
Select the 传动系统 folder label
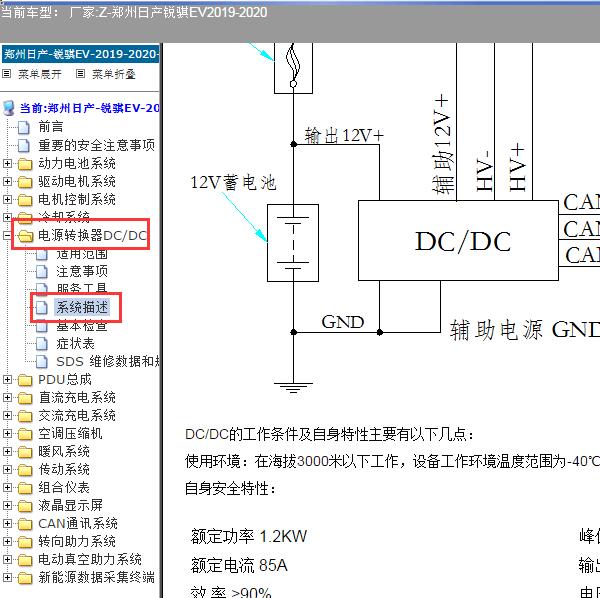click(64, 469)
